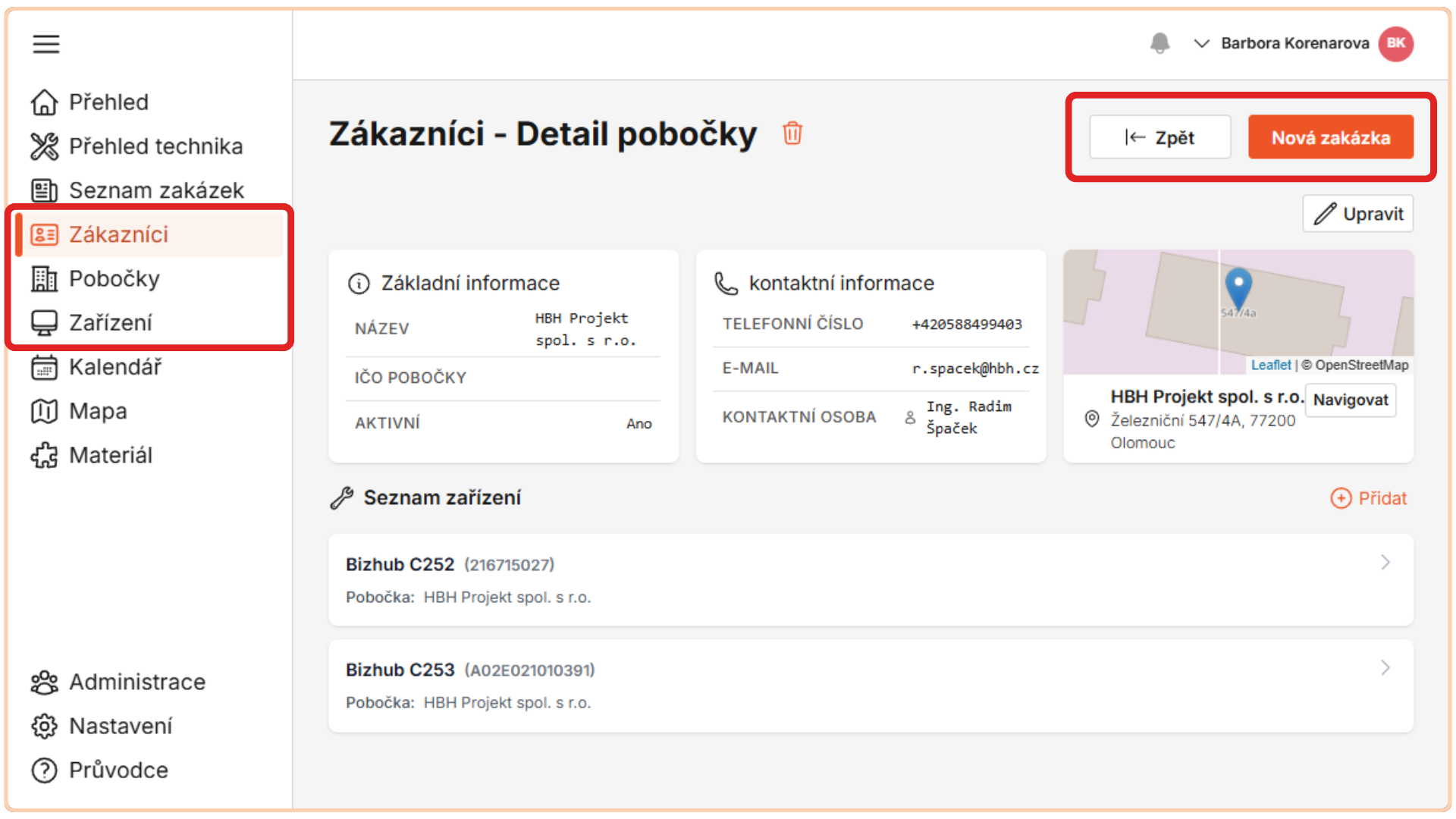
Task: Expand the Barbora Korenarova user dropdown
Action: pos(1201,43)
